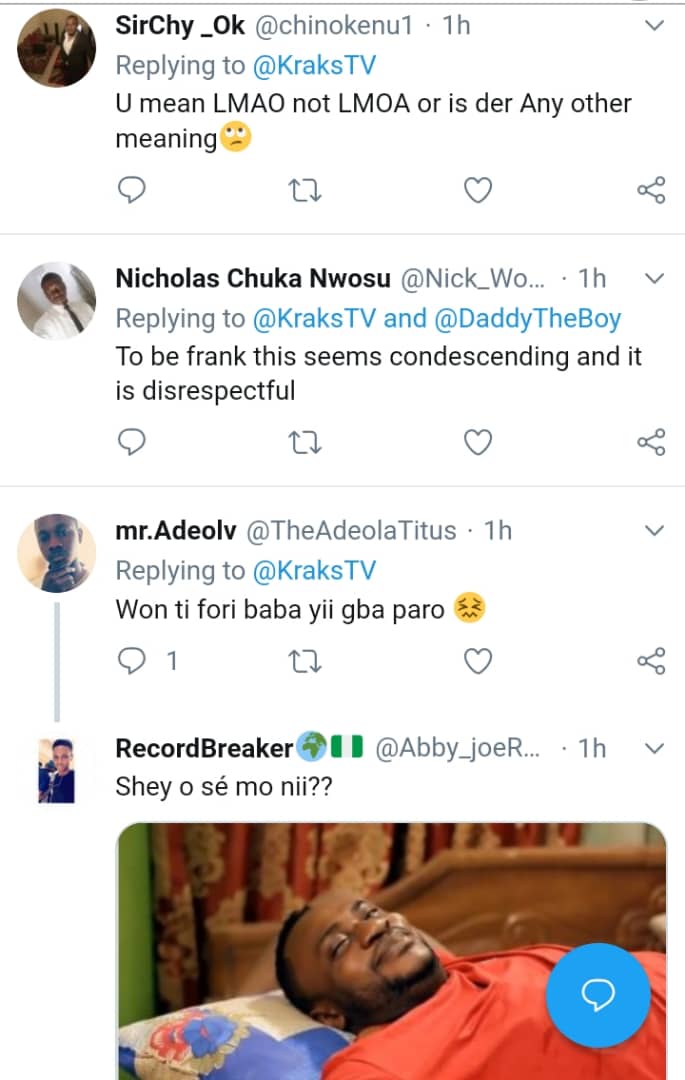This screenshot has width=685, height=1080.
Task: View SirChy _Ok's profile picture
Action: point(58,48)
